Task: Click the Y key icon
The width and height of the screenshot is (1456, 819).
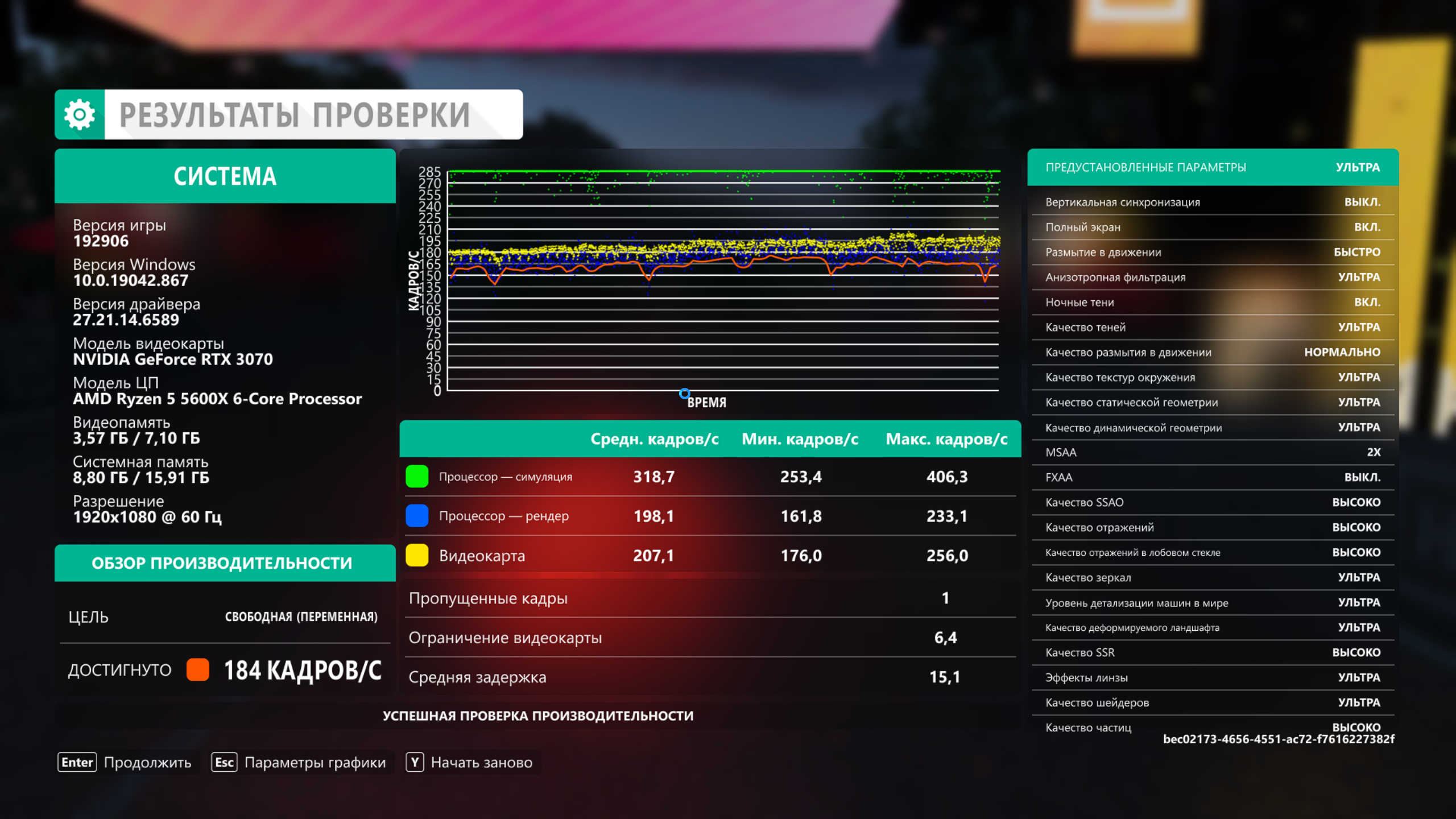Action: (x=415, y=762)
